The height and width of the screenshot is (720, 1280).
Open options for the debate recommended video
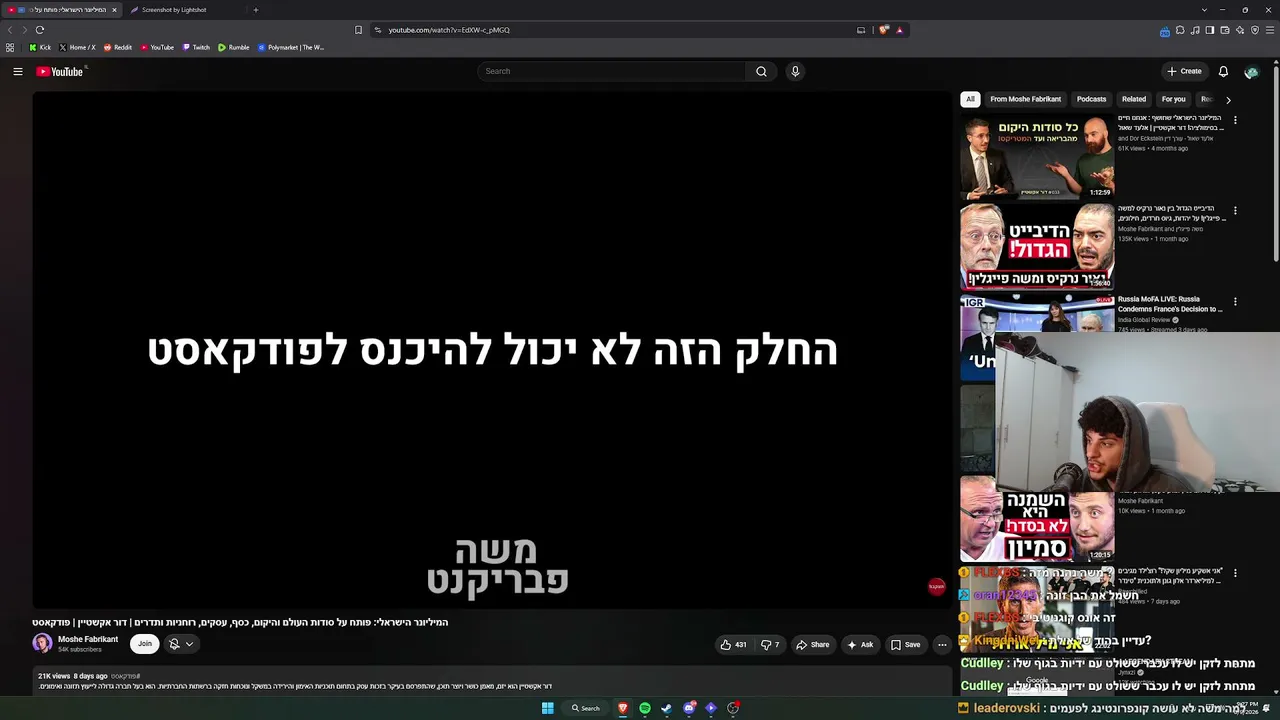(1235, 211)
